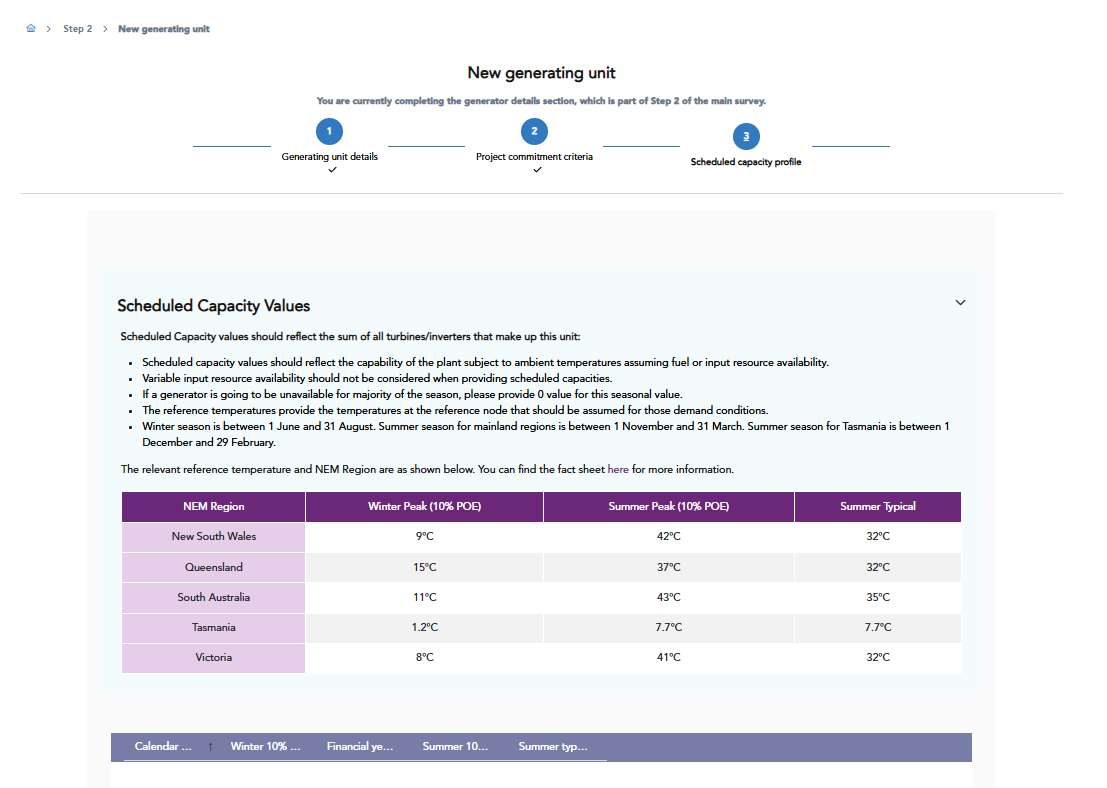
Task: Sort by the Calendar column header
Action: 163,747
